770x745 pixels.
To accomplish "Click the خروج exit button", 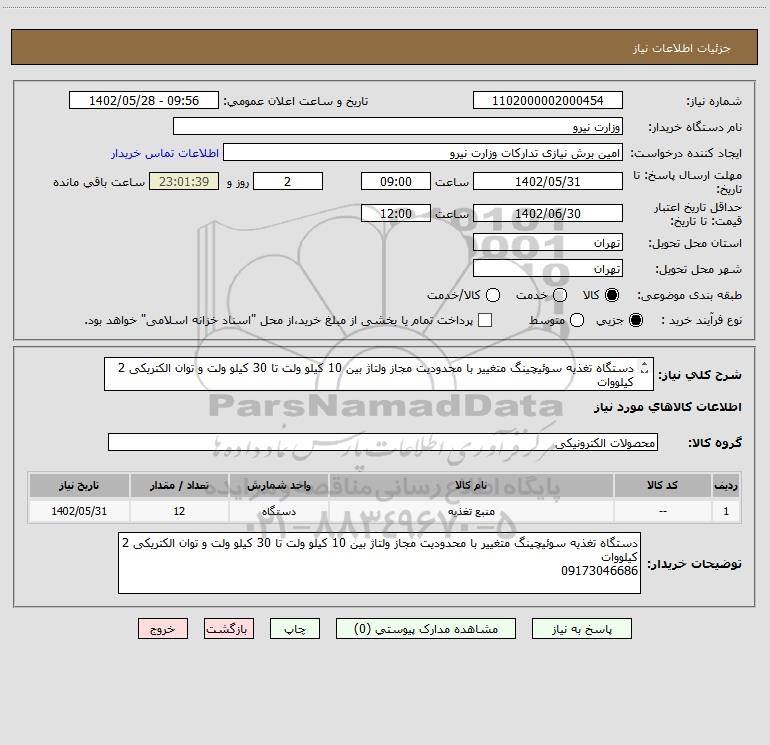I will 163,629.
